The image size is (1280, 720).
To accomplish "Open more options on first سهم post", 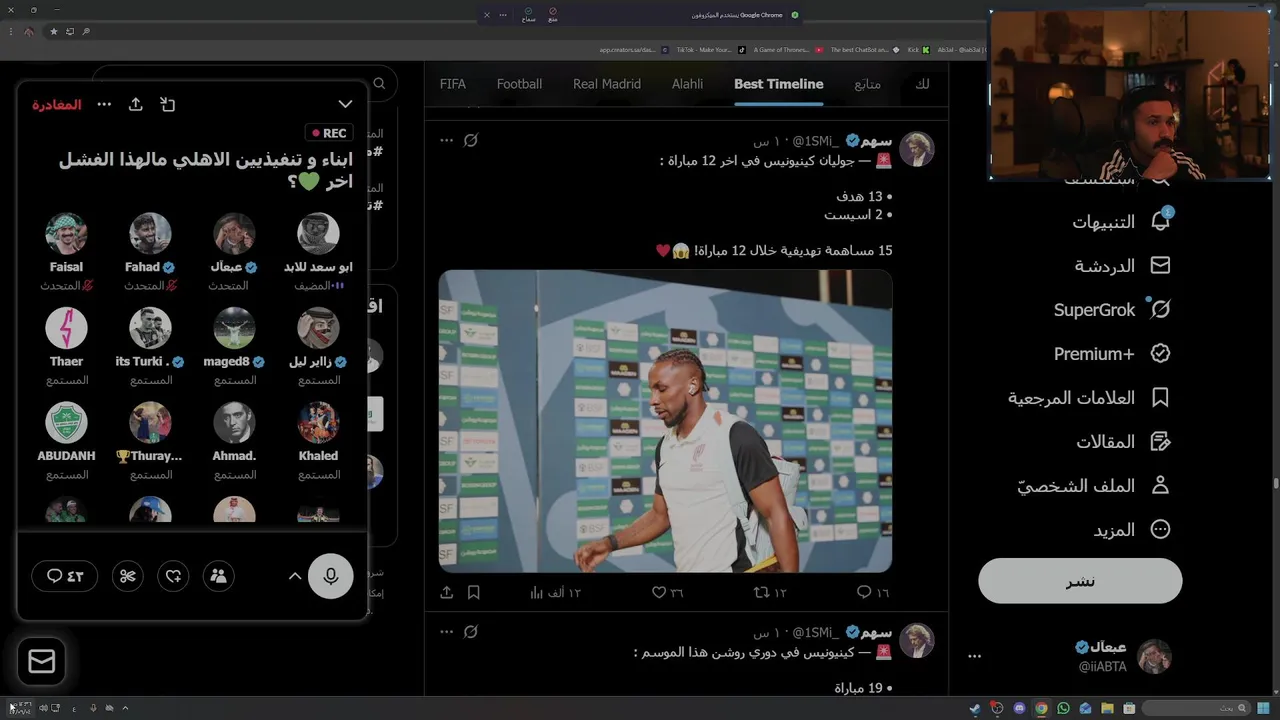I will pyautogui.click(x=447, y=140).
